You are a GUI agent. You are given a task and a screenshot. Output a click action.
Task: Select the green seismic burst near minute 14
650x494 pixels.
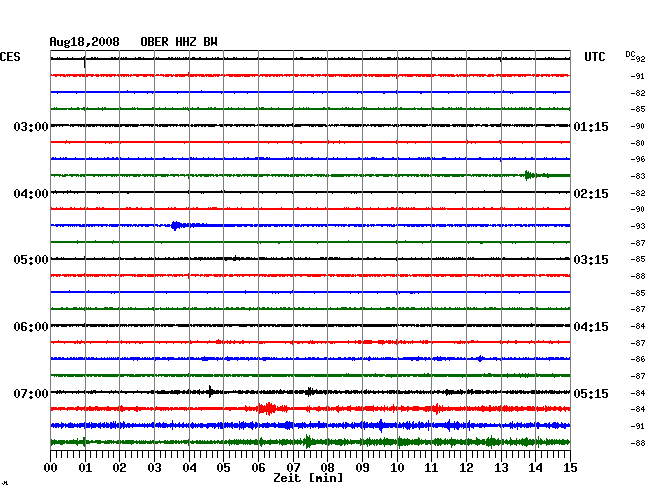[529, 175]
